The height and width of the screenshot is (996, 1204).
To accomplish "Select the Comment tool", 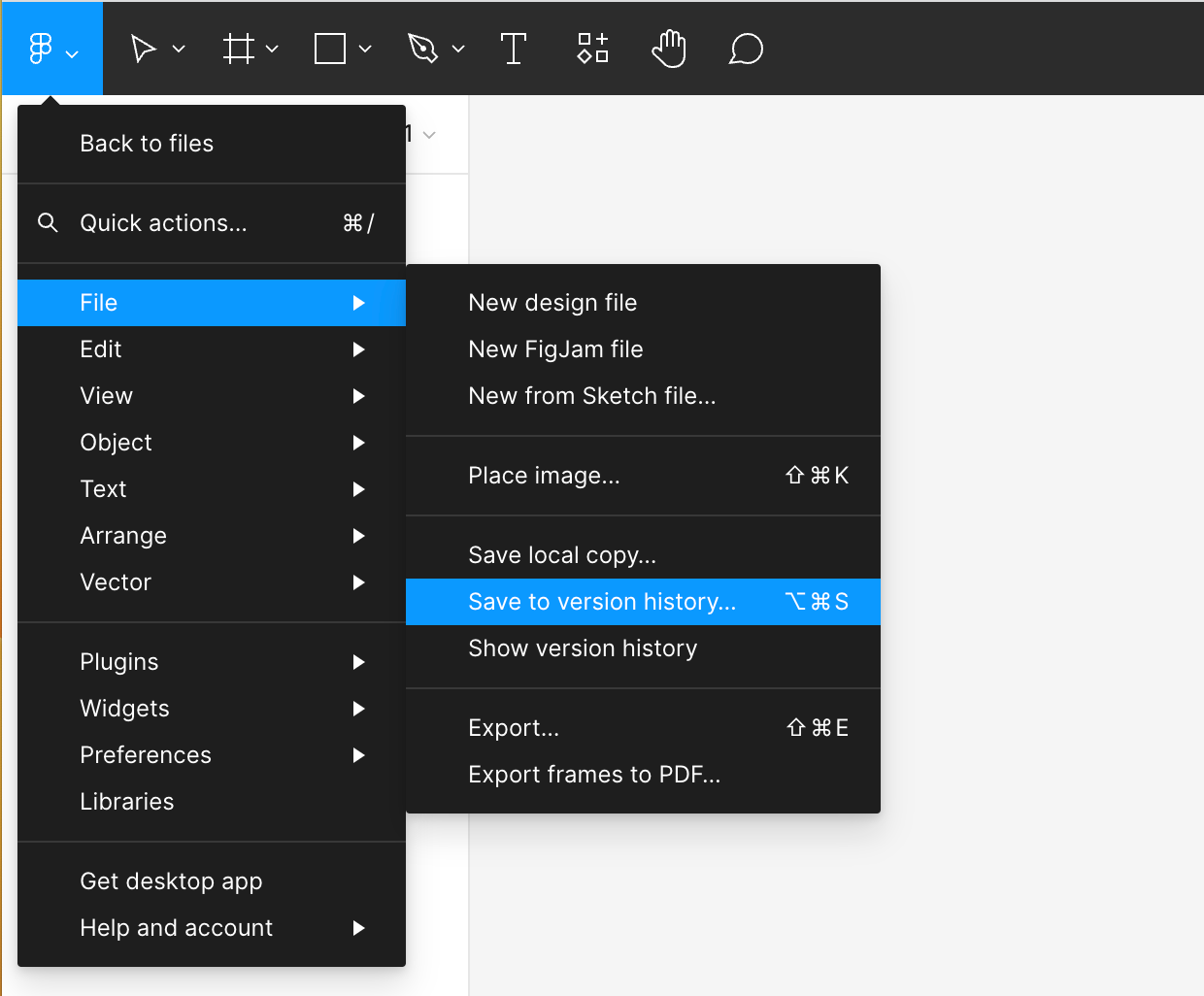I will tap(746, 49).
